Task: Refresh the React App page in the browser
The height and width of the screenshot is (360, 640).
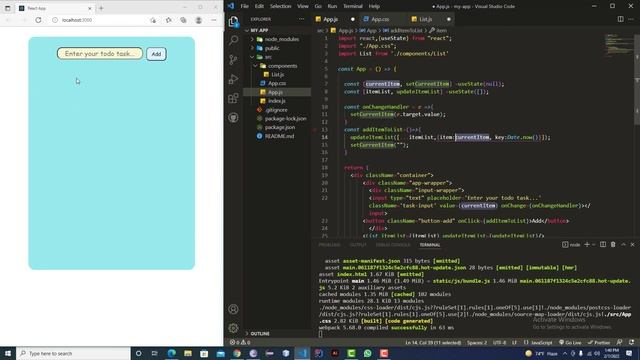Action: coord(38,20)
